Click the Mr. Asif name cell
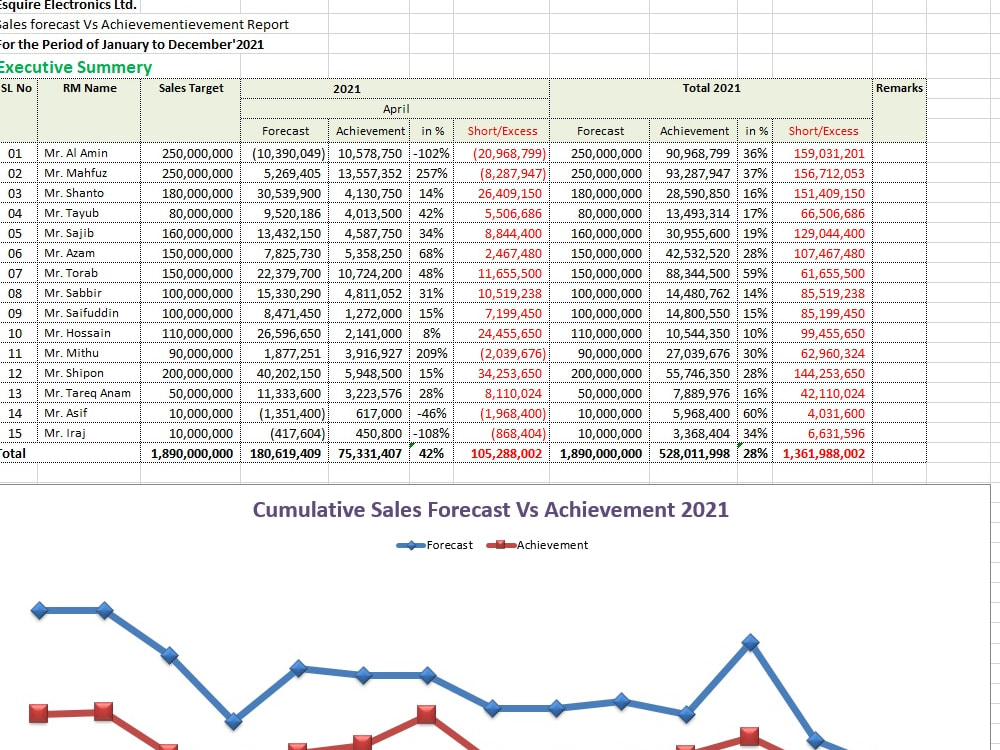This screenshot has width=1000, height=750. point(89,413)
